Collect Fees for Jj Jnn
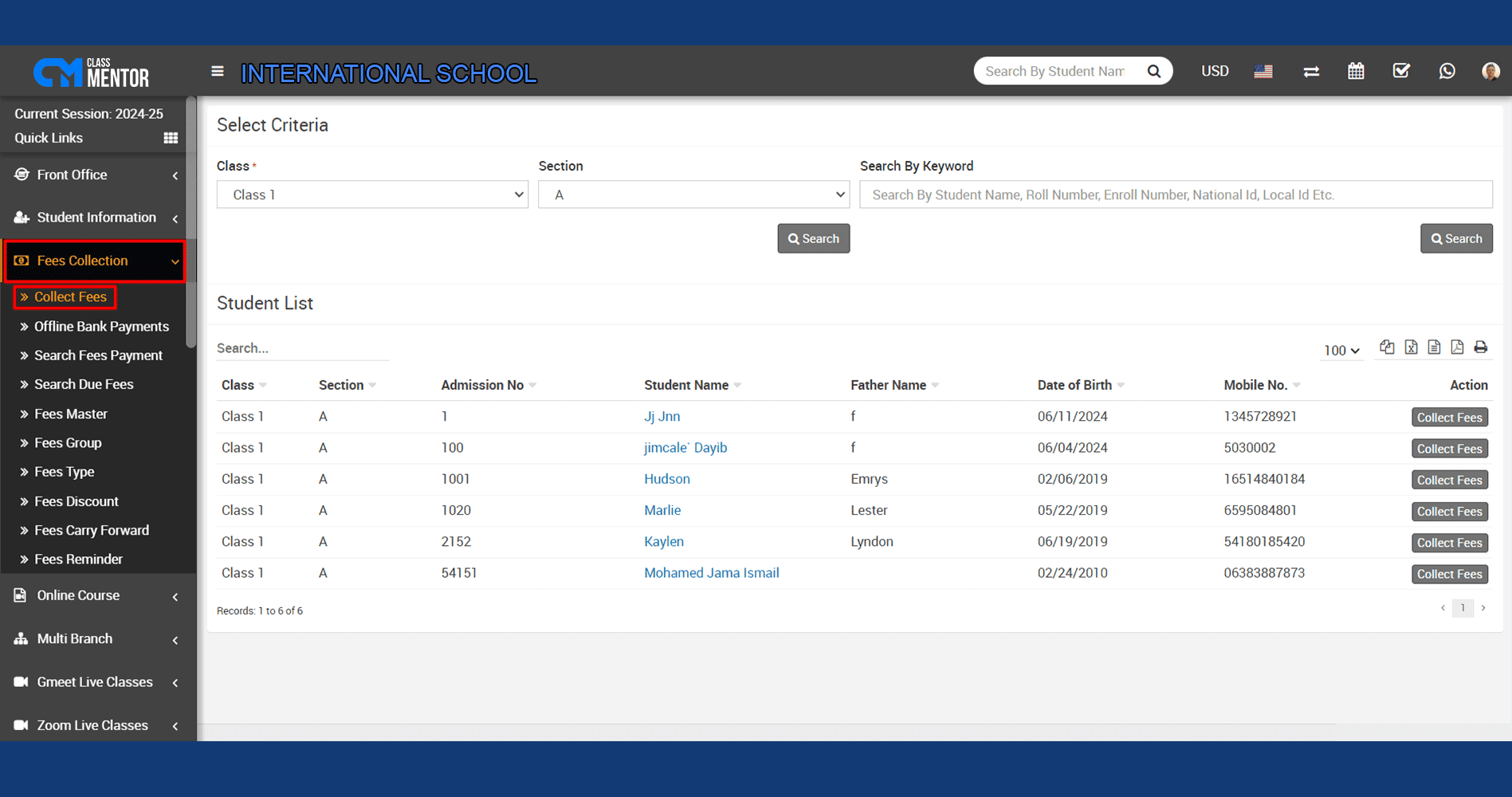1512x797 pixels. coord(1449,417)
